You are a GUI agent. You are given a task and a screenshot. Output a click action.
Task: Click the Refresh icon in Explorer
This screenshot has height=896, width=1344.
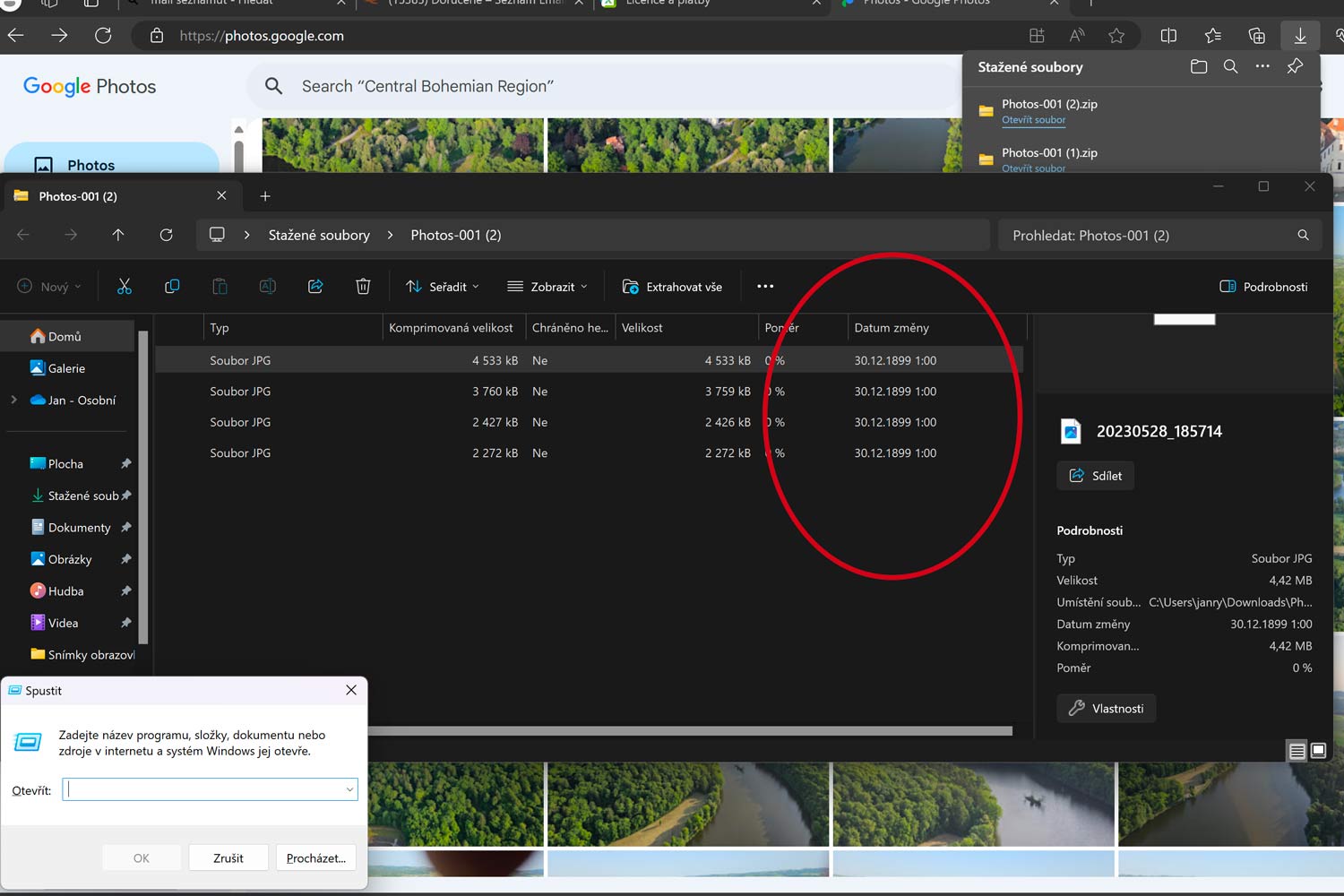166,235
